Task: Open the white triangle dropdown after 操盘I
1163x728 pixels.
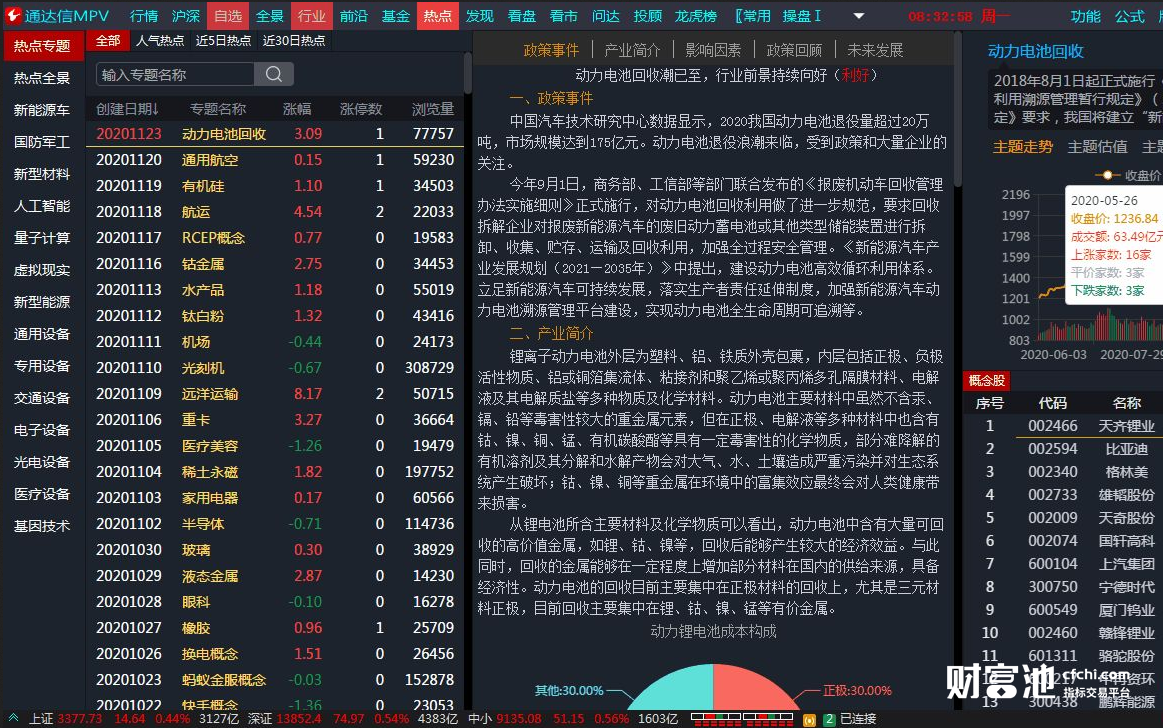Action: [x=858, y=16]
